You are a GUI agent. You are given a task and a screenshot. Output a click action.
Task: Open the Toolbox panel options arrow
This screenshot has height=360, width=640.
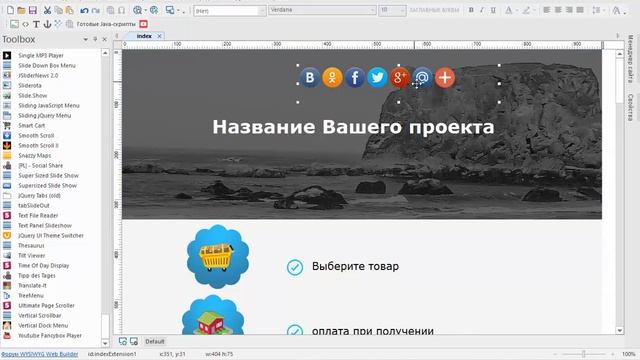[86, 39]
